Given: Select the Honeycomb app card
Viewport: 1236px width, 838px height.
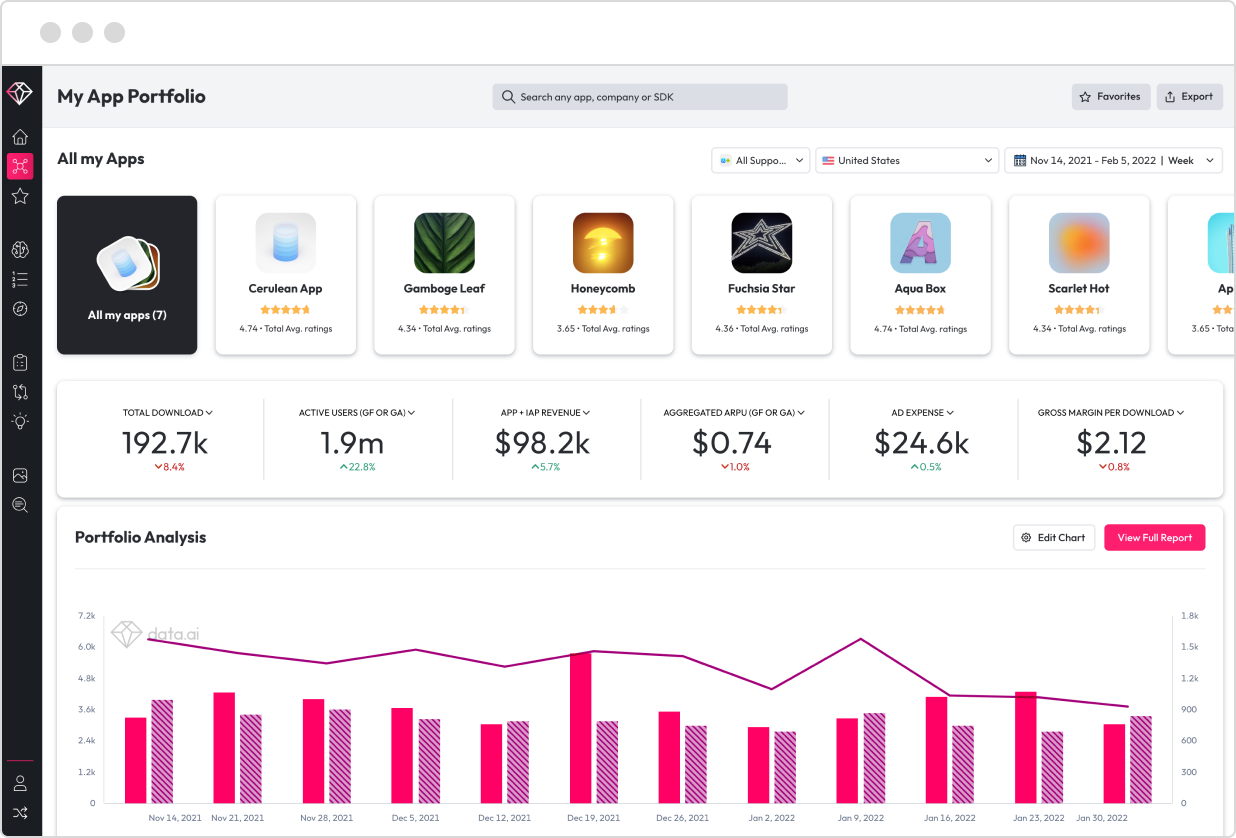Looking at the screenshot, I should tap(603, 274).
